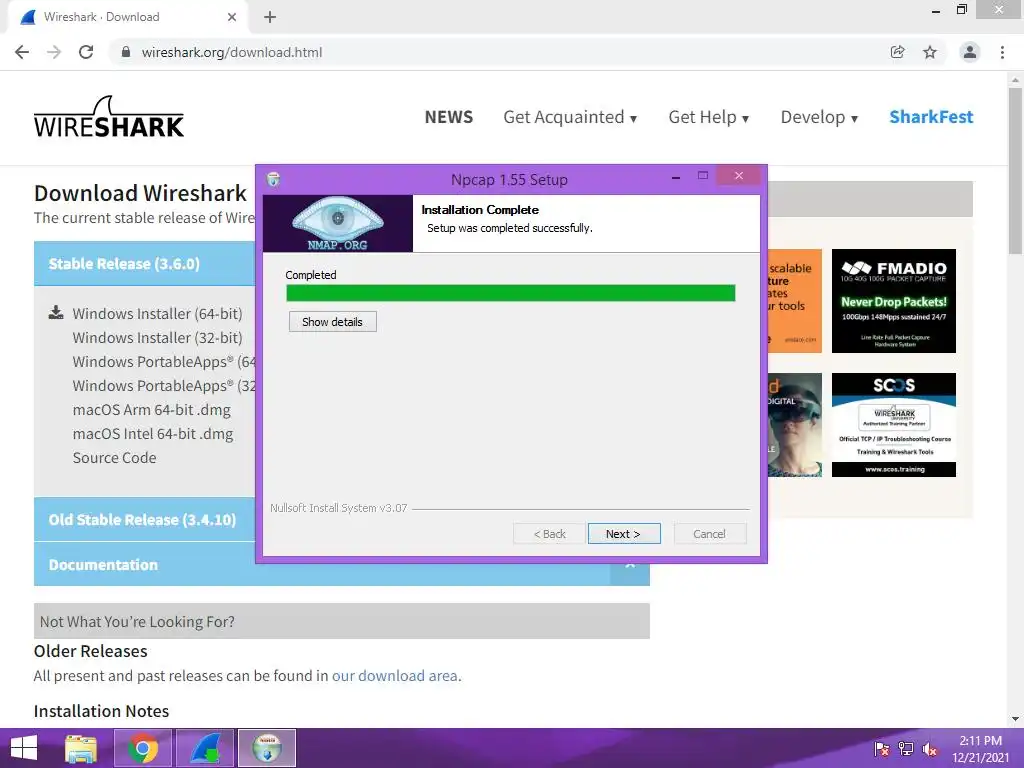Click the greyed Cancel button in Npcap Setup

pos(709,534)
